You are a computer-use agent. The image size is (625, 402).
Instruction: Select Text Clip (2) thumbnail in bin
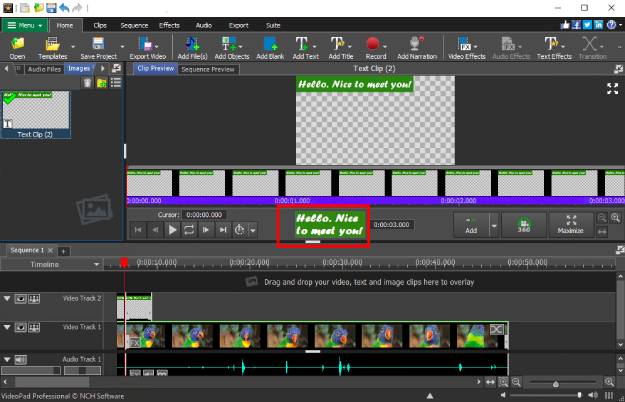click(35, 114)
